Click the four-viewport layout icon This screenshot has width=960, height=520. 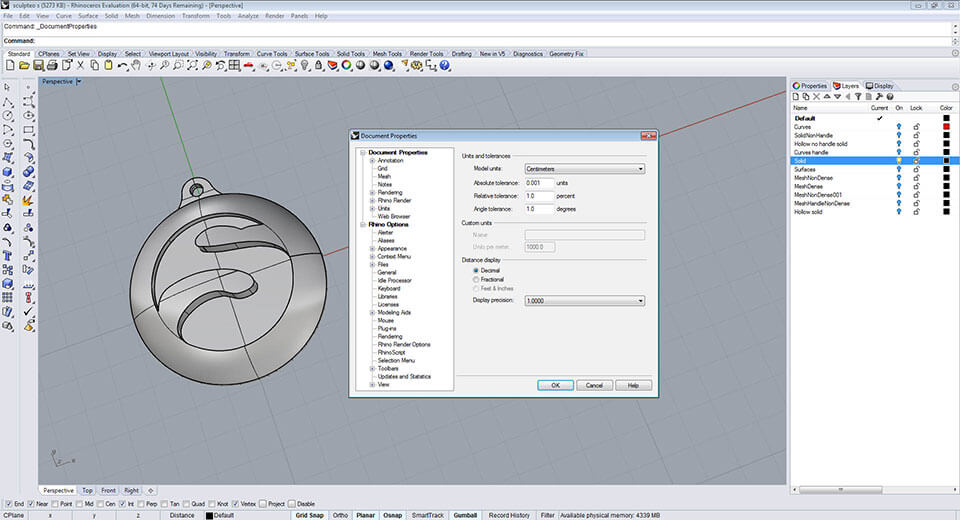[x=234, y=65]
